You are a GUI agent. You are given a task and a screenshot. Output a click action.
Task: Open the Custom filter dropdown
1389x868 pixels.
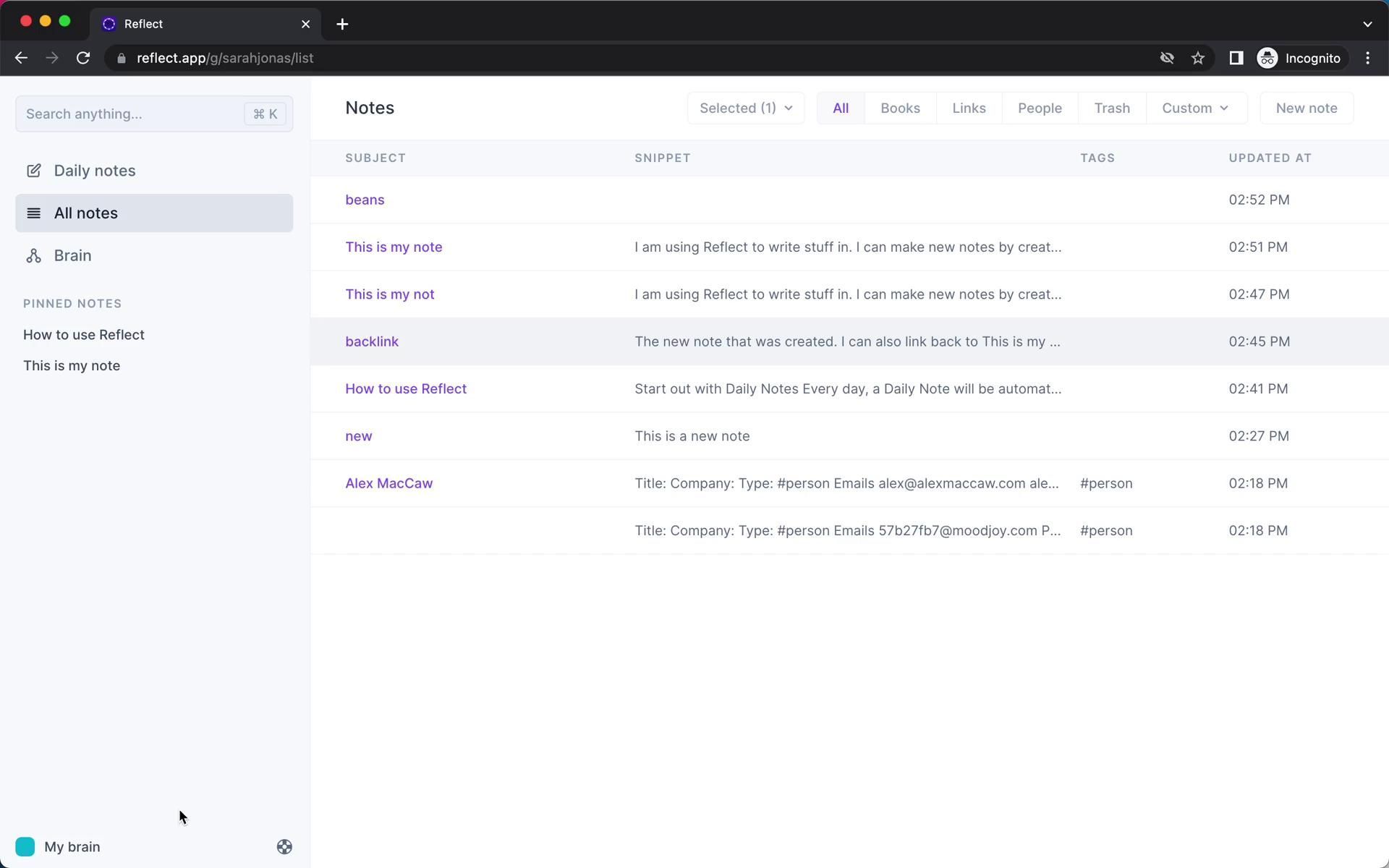[x=1195, y=109]
